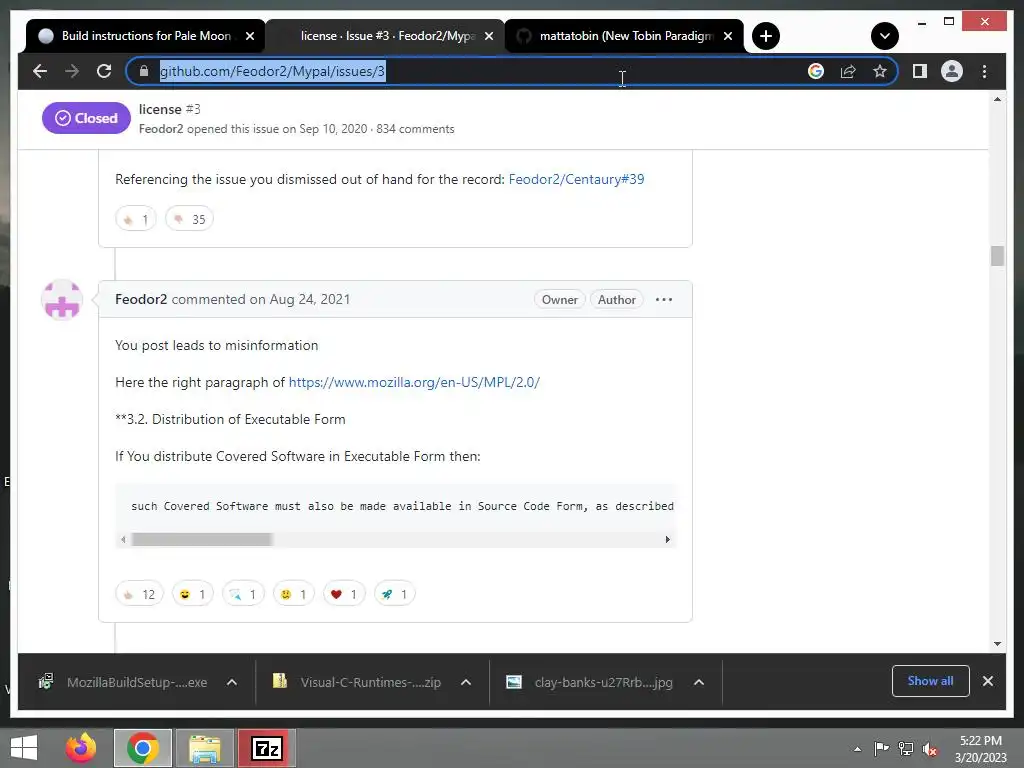Reload the current GitHub page
Viewport: 1024px width, 768px height.
[104, 71]
